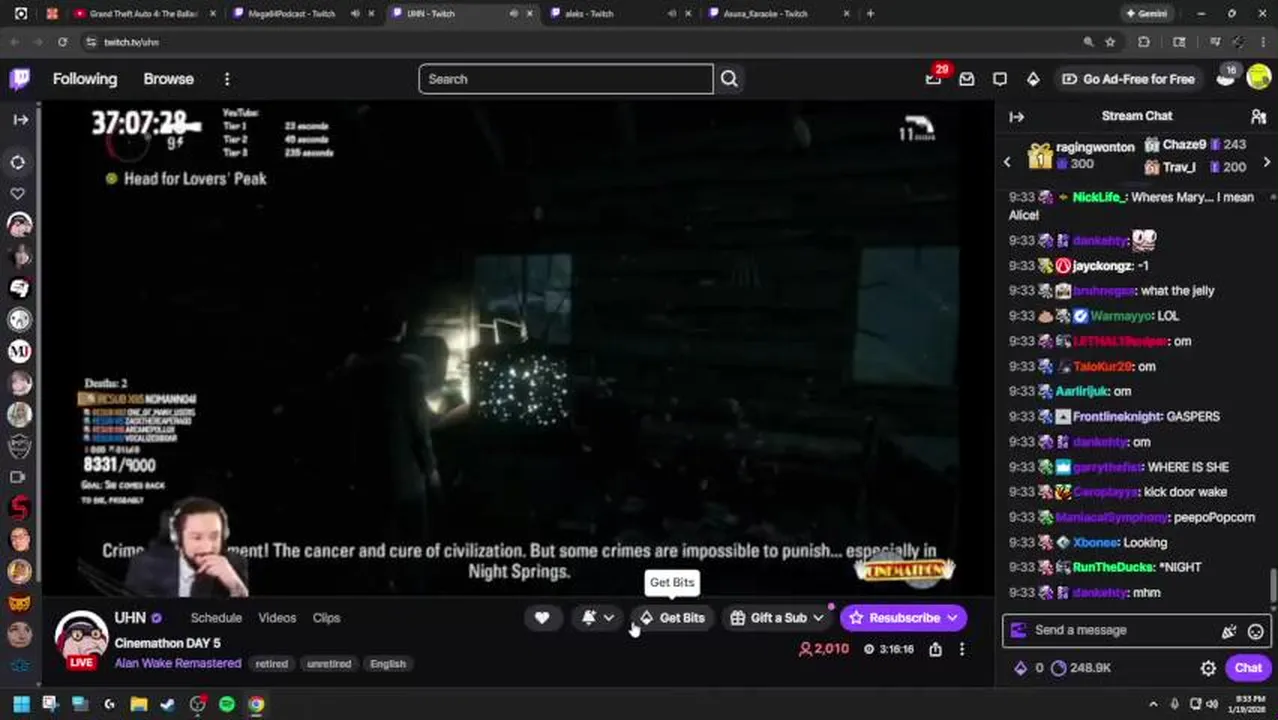Screen dimensions: 1278x720
Task: Open the Whispers chat icon
Action: pos(1000,79)
